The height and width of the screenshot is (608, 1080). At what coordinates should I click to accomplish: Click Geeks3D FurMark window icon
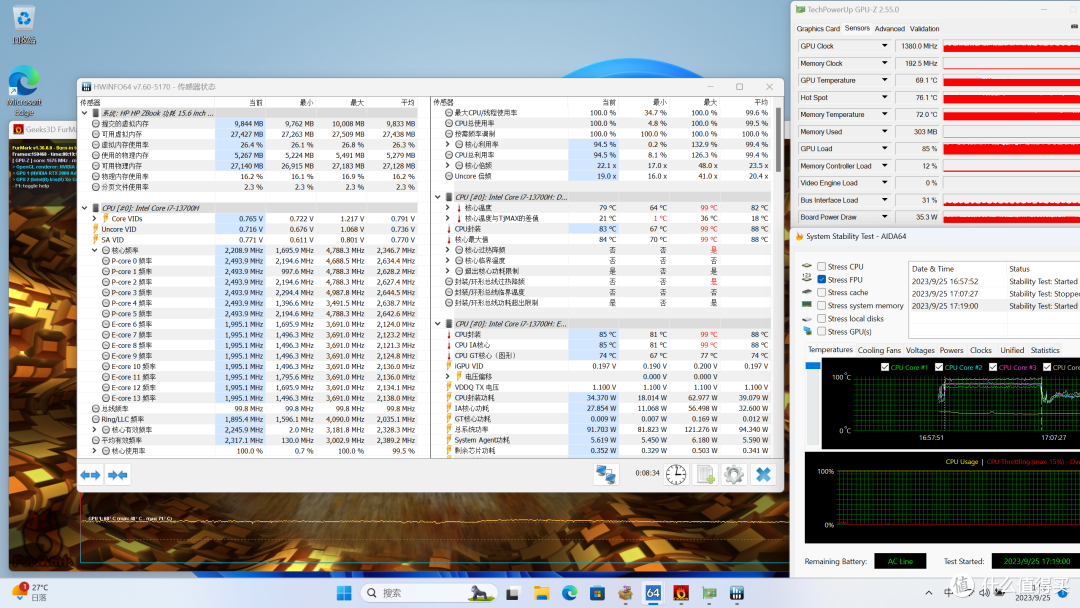[19, 129]
